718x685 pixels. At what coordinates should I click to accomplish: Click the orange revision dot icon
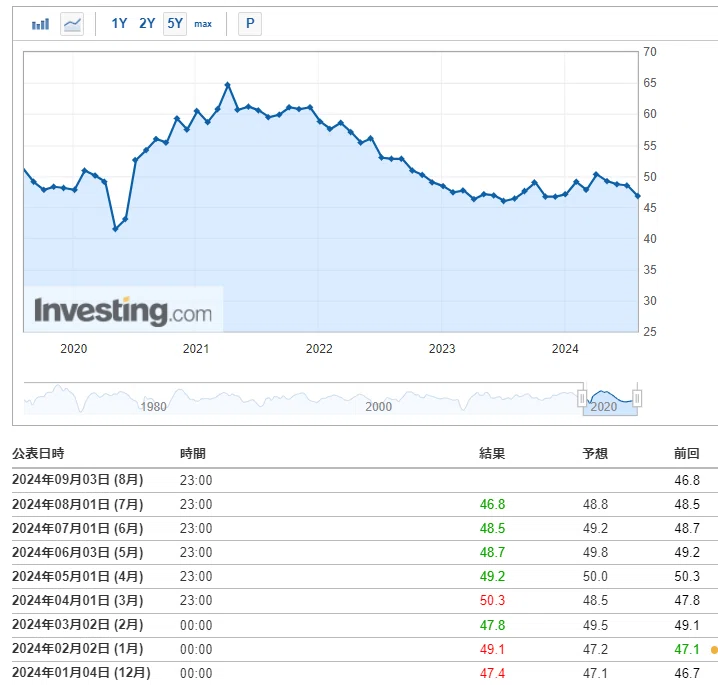714,649
